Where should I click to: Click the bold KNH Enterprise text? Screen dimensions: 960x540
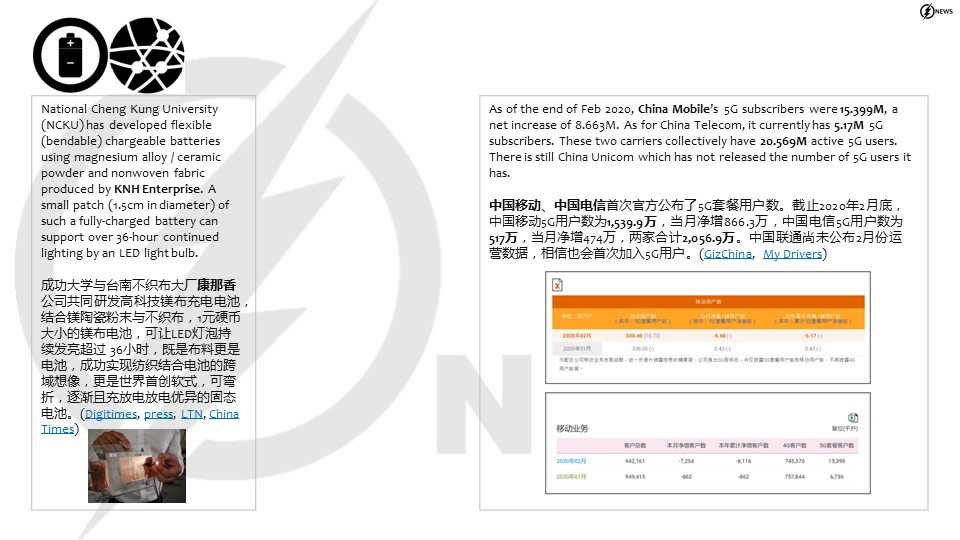tap(158, 189)
